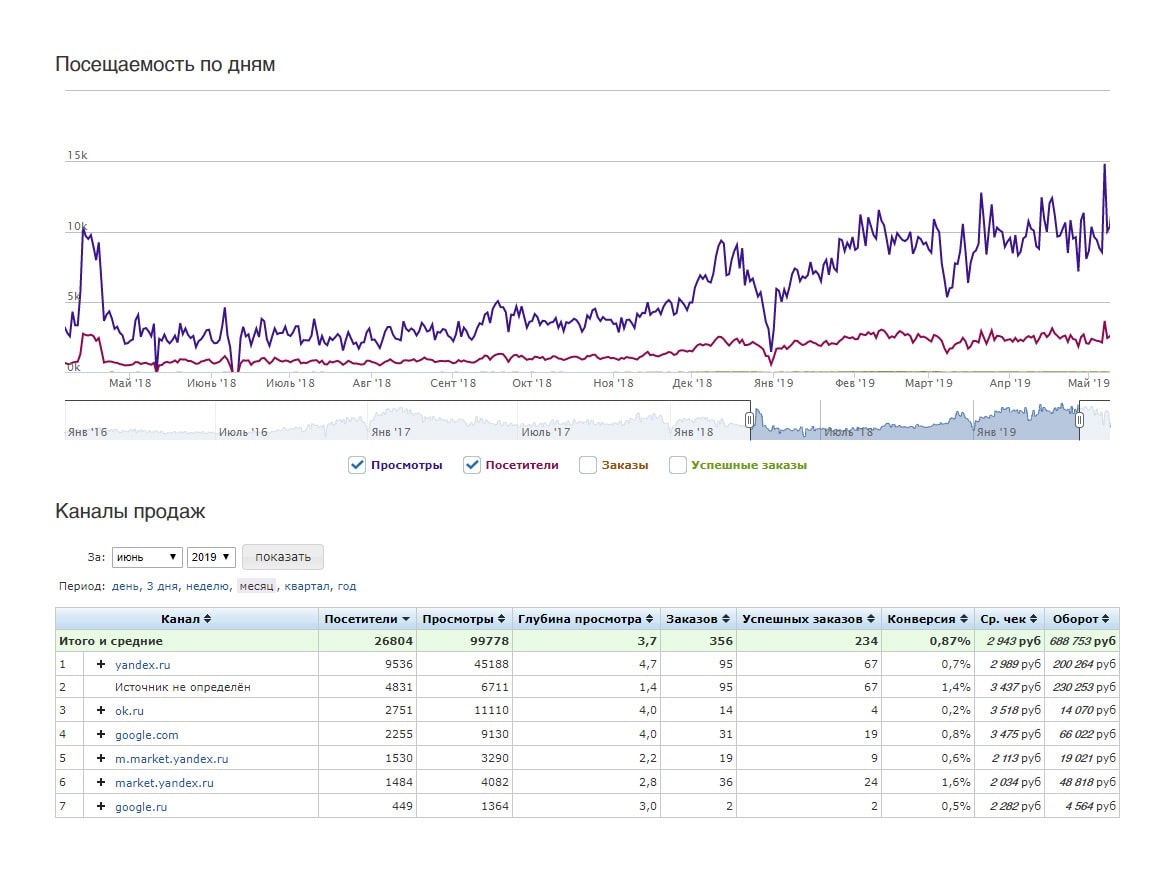Open the market.yandex.ru channel link
The height and width of the screenshot is (876, 1174).
pos(164,783)
